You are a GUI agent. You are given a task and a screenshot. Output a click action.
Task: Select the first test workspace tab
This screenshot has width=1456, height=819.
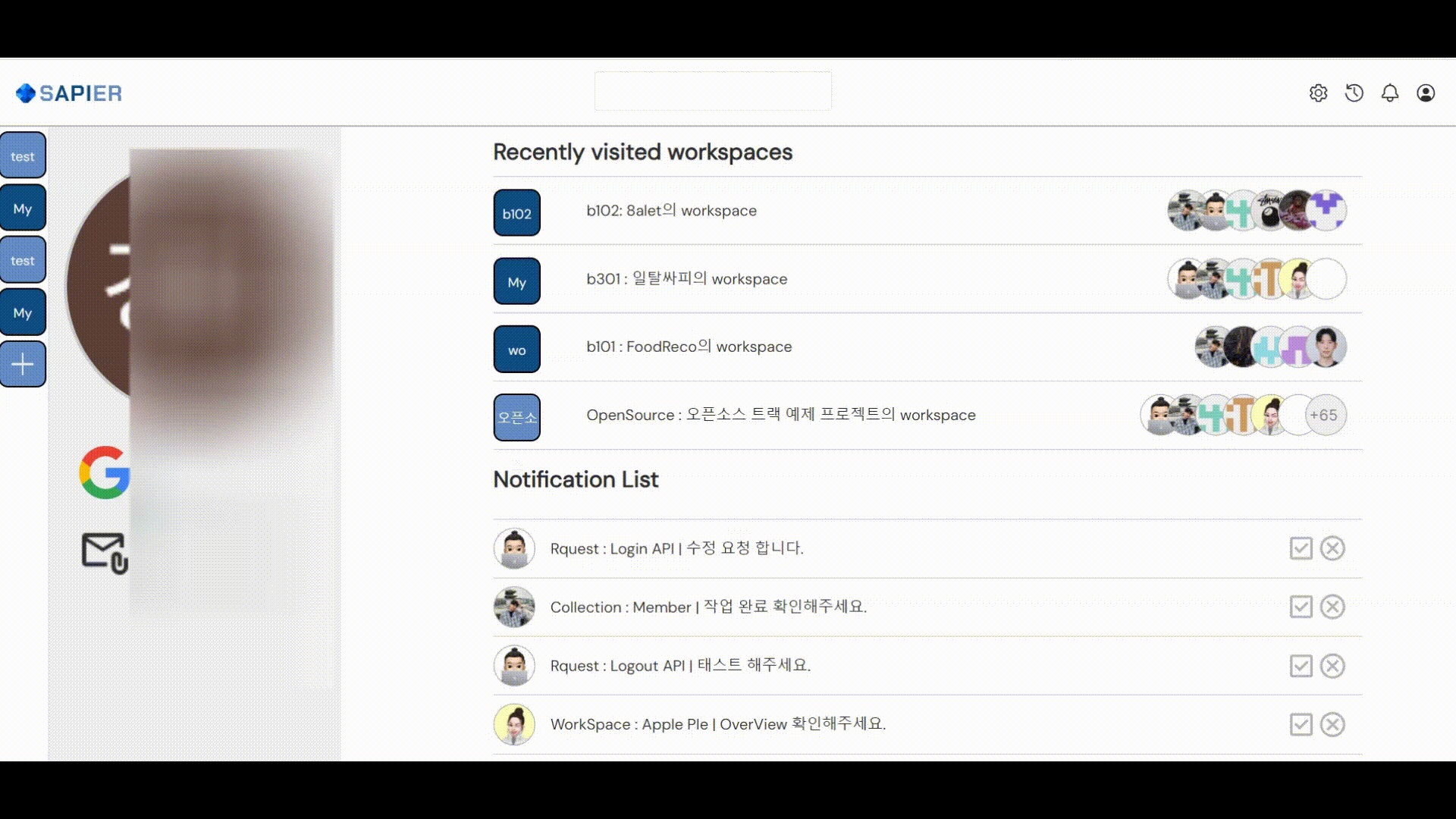pos(23,156)
